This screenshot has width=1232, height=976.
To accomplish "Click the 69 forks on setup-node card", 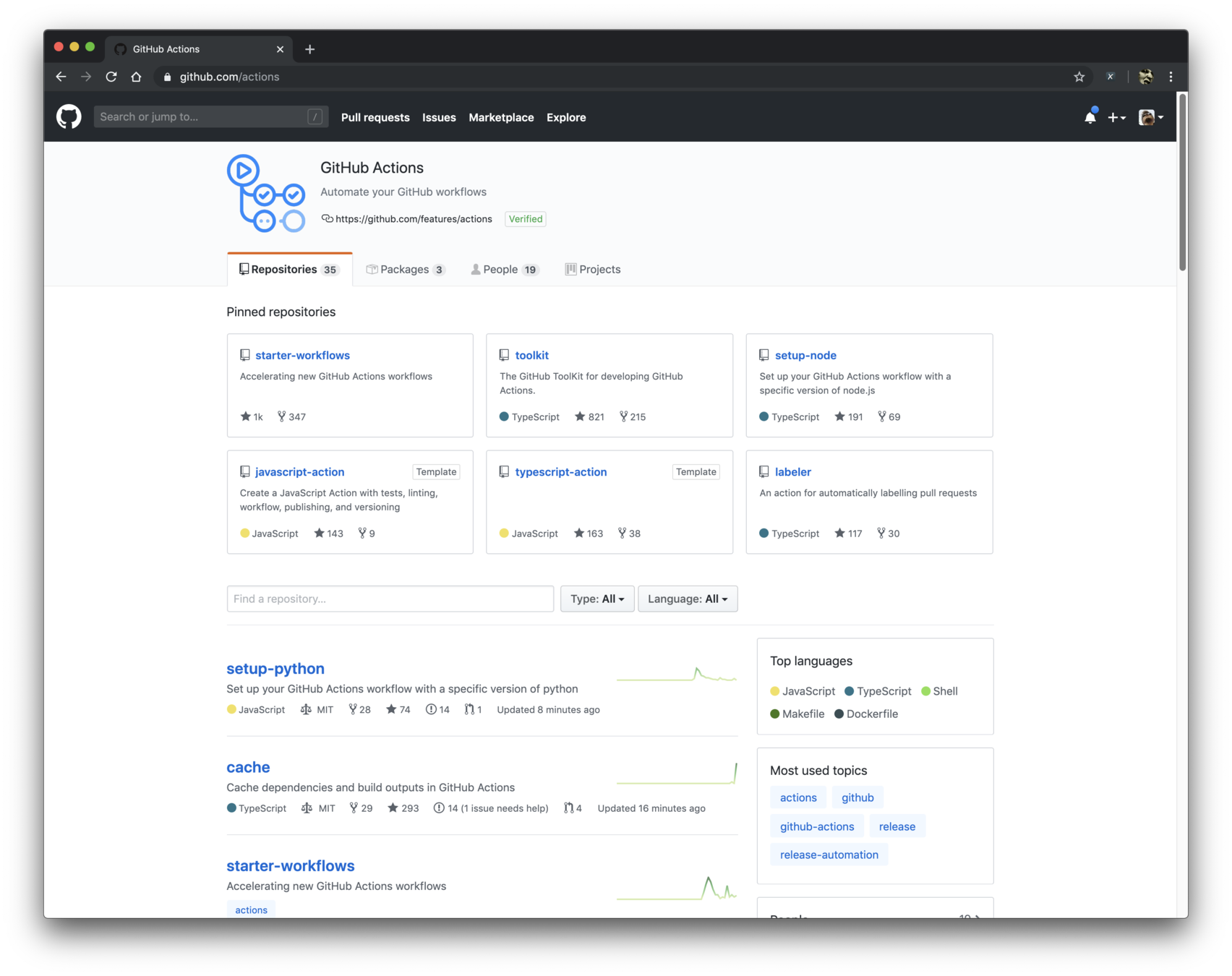I will (x=889, y=416).
